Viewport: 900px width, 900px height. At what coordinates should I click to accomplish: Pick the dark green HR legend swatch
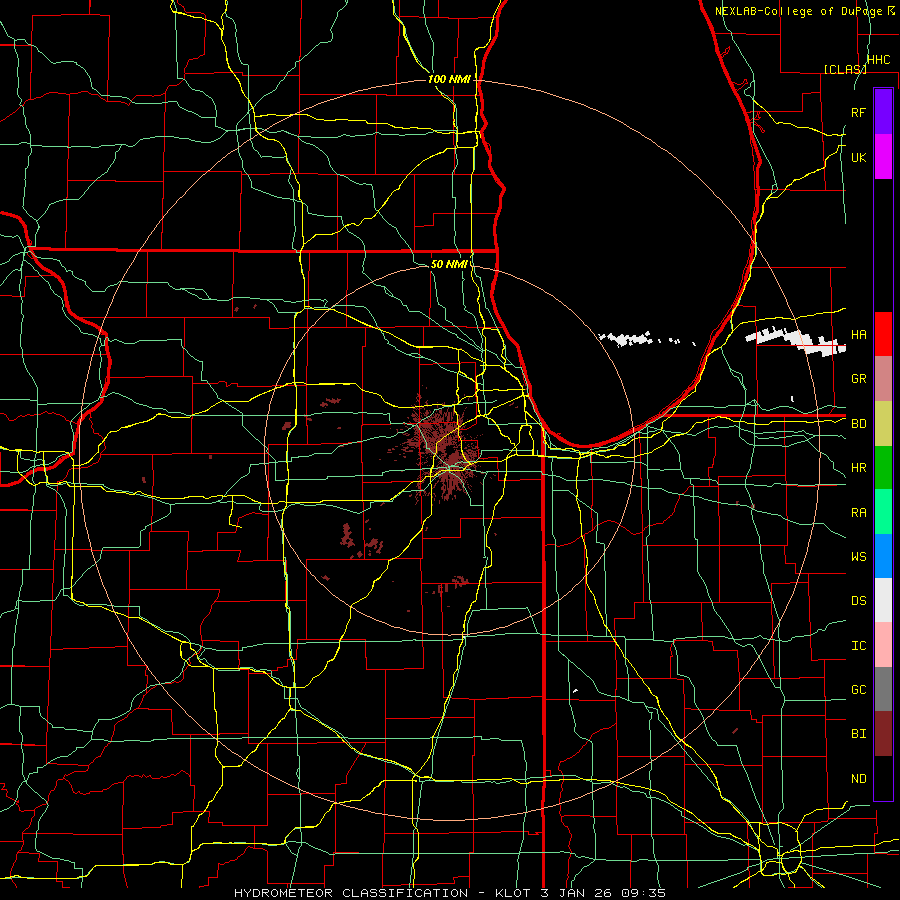(x=883, y=468)
